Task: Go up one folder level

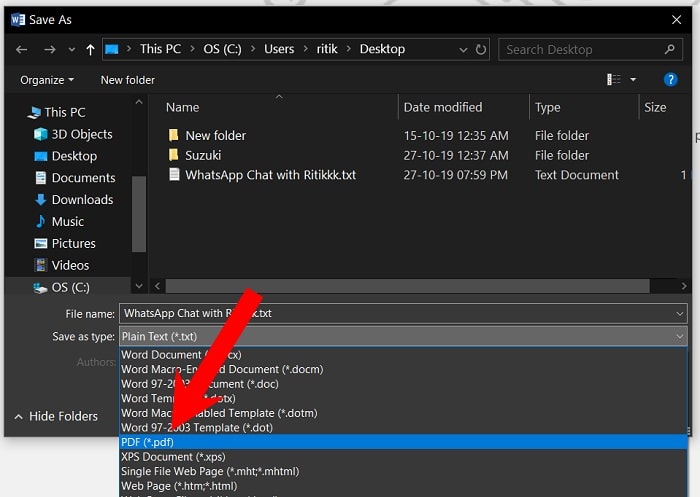Action: (90, 50)
